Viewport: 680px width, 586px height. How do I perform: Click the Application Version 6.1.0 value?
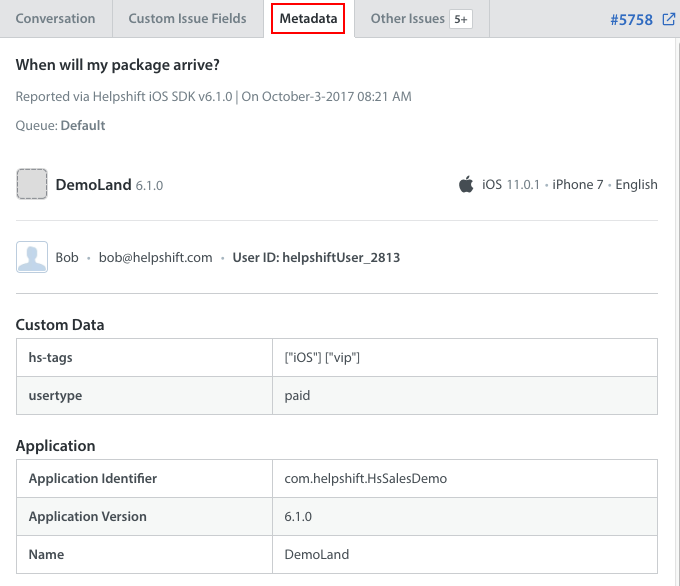pos(298,517)
